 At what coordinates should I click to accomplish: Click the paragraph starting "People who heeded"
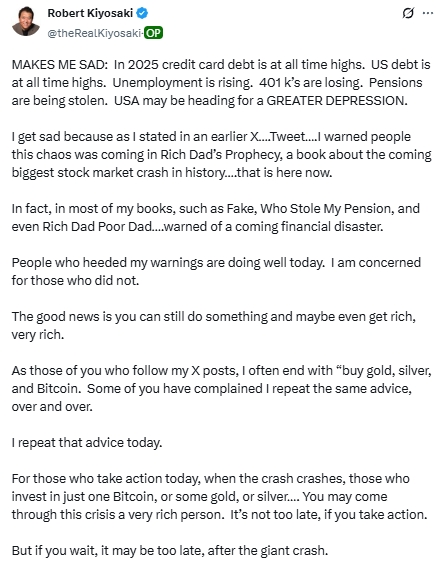(216, 272)
